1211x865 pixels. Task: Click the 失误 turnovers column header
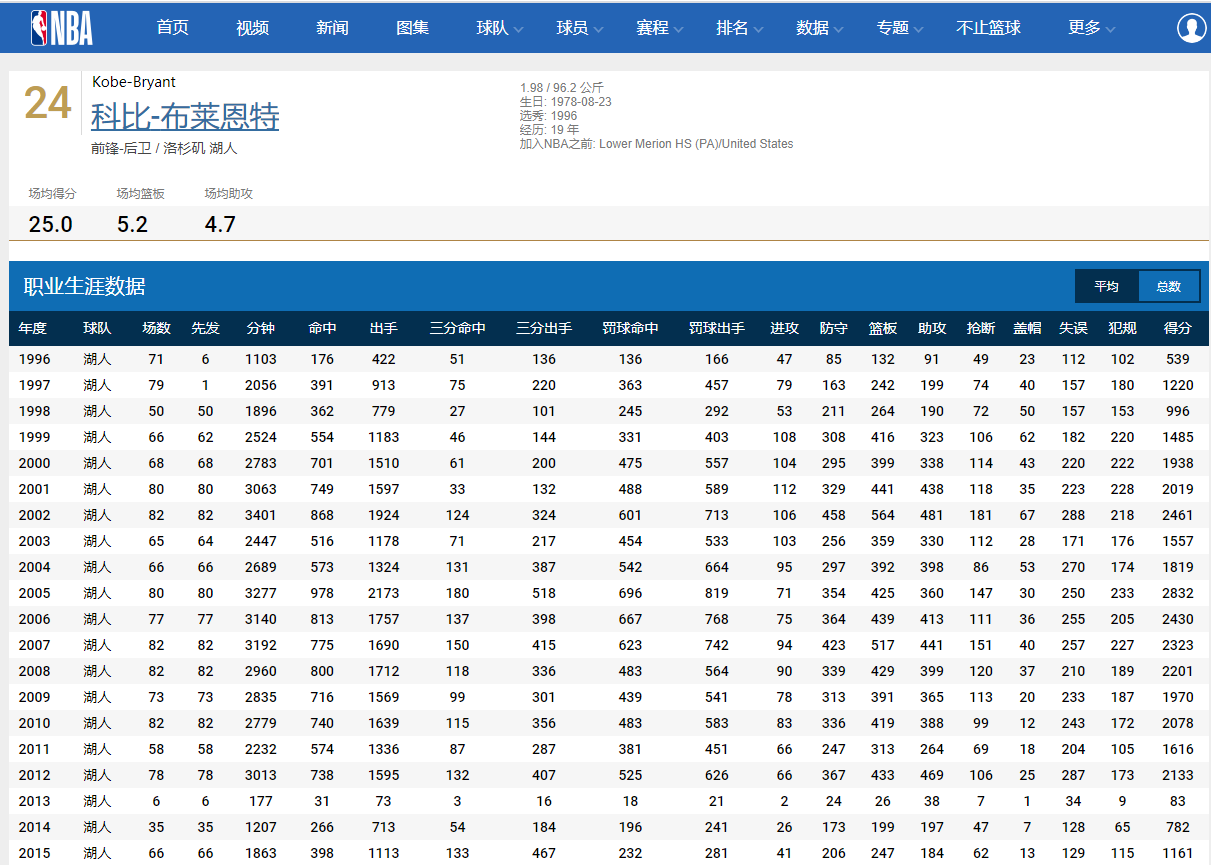(x=1073, y=328)
